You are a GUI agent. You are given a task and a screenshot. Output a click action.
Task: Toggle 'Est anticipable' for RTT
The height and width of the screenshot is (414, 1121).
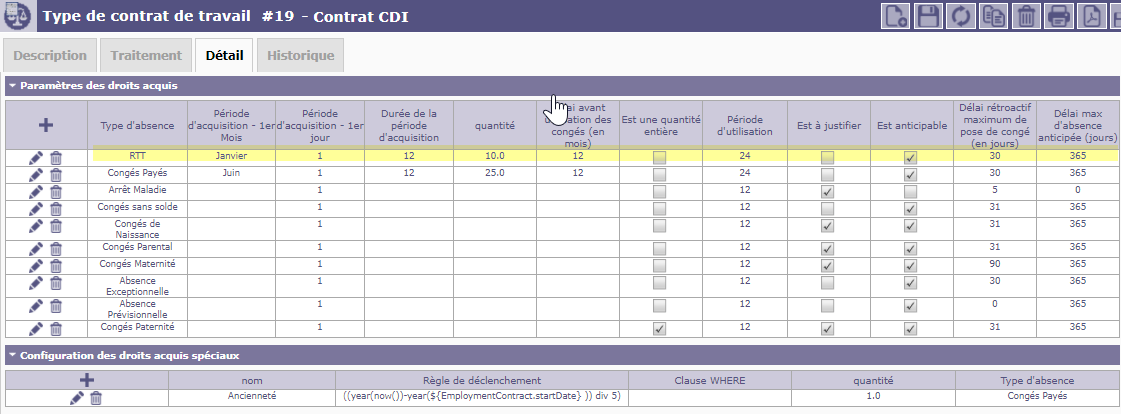(x=910, y=157)
